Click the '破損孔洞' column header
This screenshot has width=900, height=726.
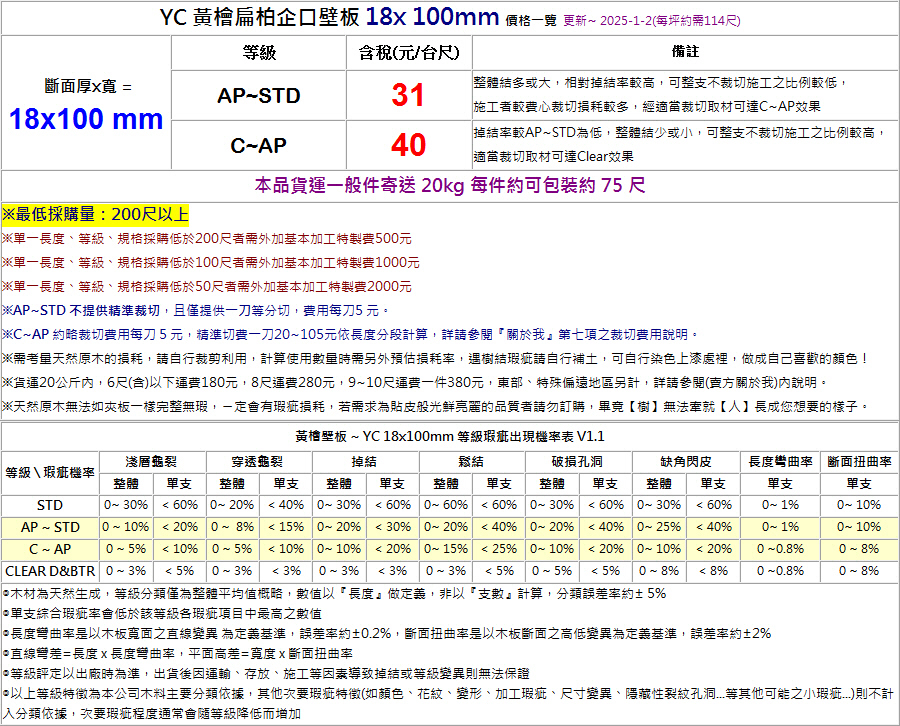point(578,462)
